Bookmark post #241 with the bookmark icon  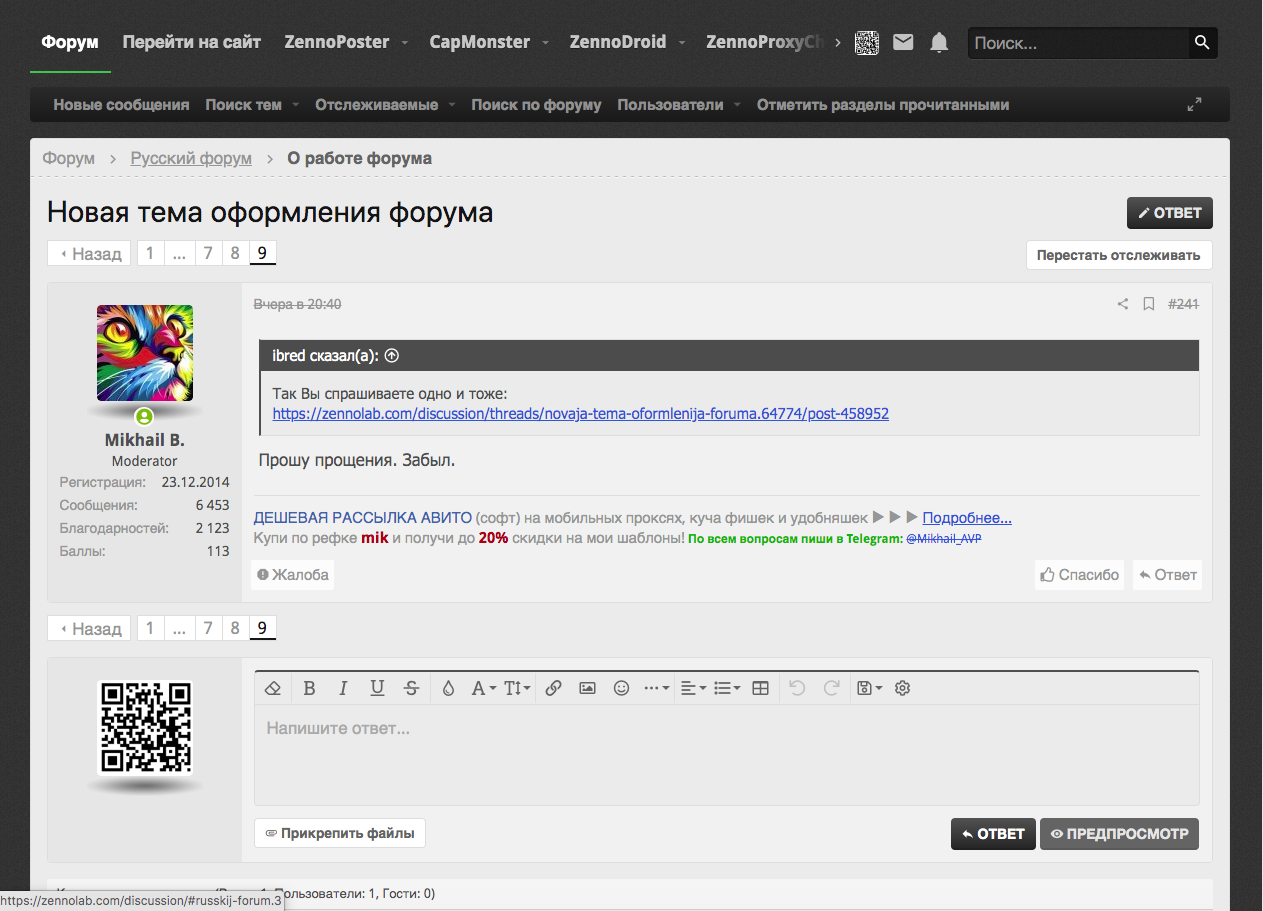pyautogui.click(x=1149, y=304)
